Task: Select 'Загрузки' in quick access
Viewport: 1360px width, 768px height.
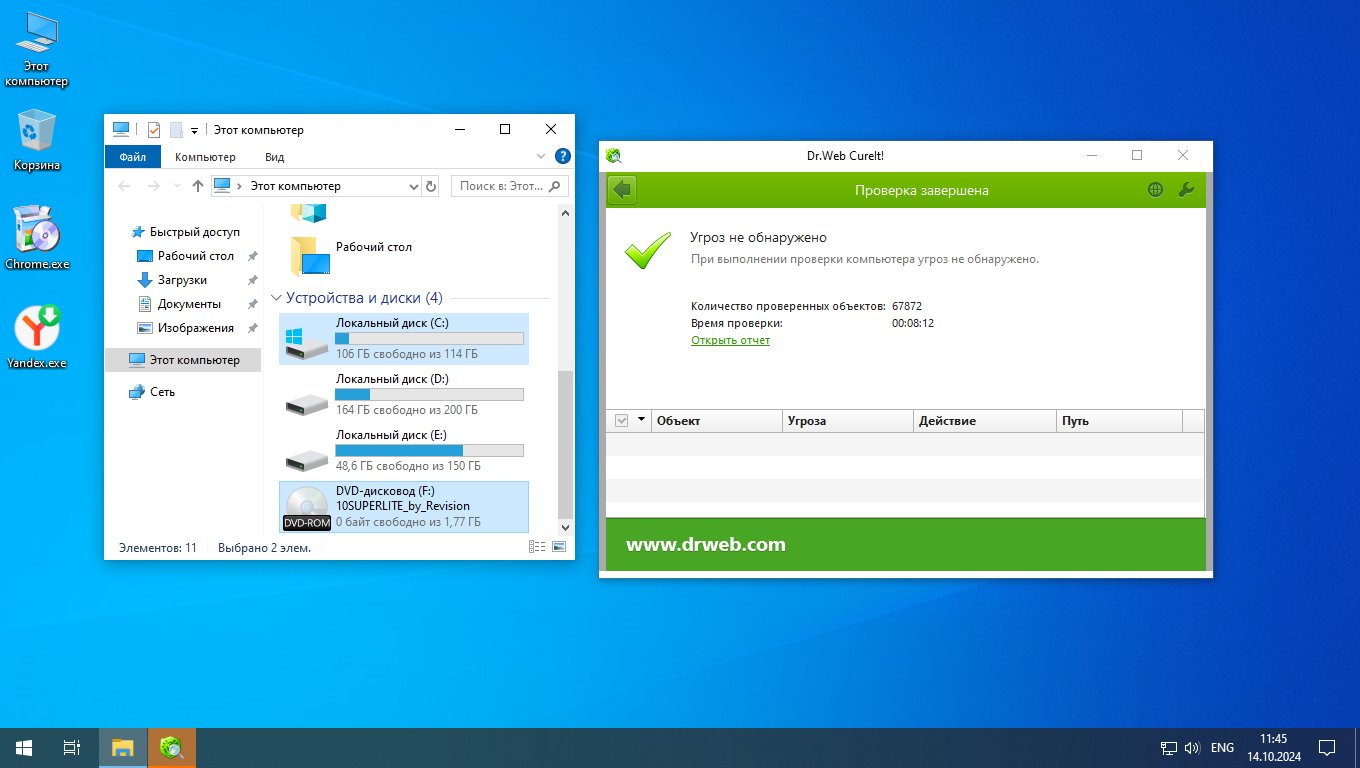Action: pos(182,280)
